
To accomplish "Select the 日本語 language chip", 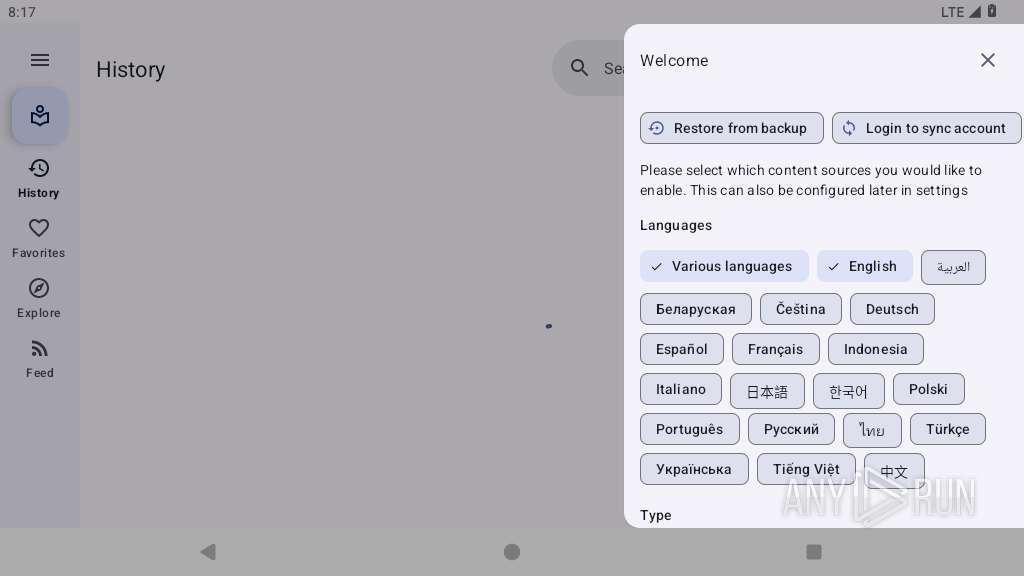I will [x=767, y=391].
